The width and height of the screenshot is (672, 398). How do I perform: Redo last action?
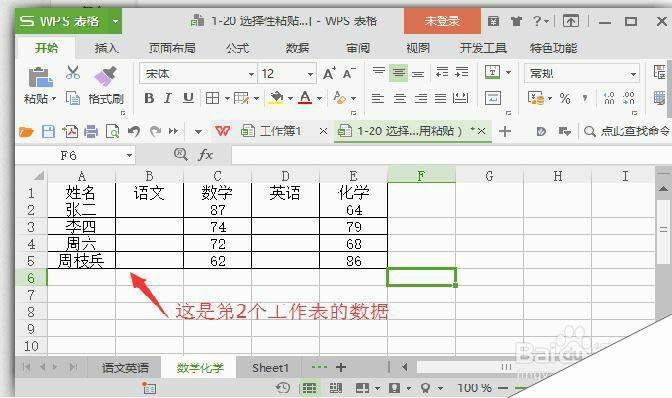click(x=155, y=131)
